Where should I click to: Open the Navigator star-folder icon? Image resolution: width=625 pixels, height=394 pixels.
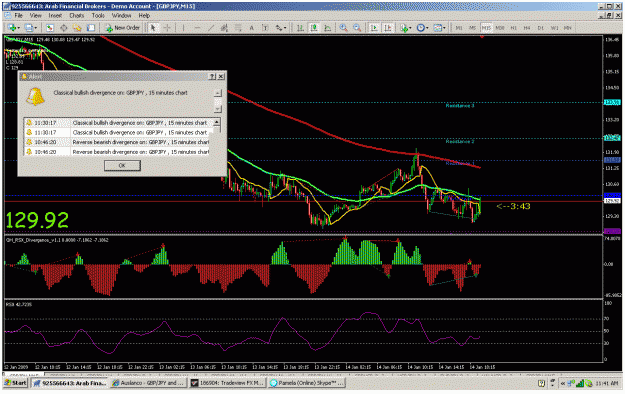point(77,28)
